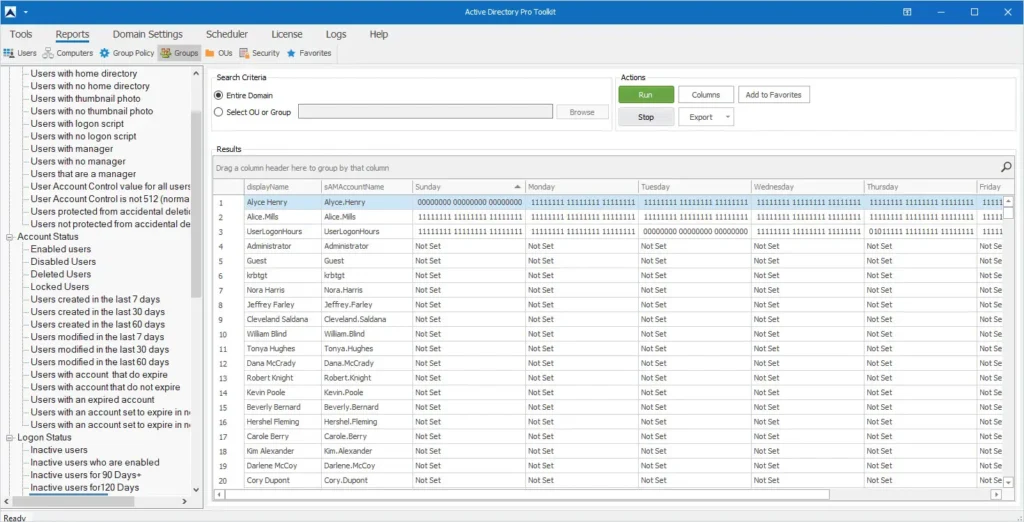
Task: Select 'Users with home directory' tree item
Action: point(84,73)
